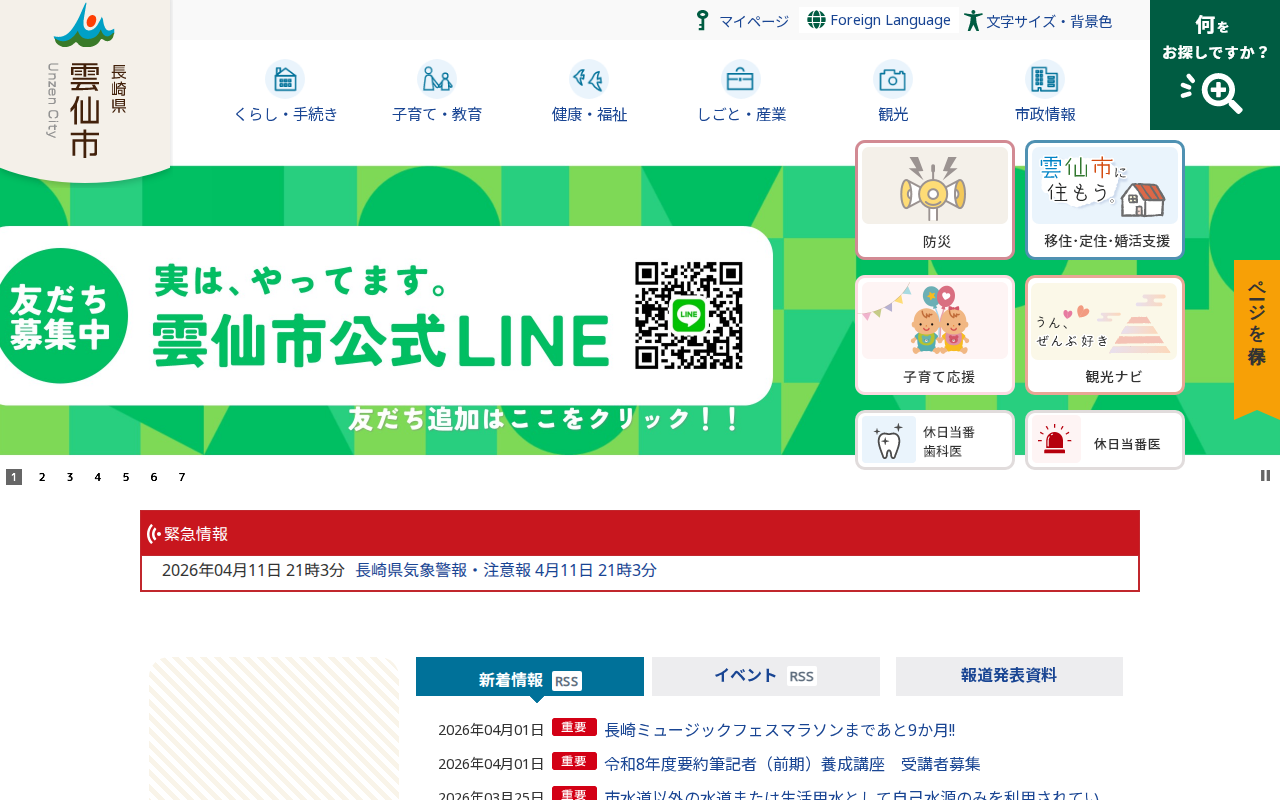Show slide 1 of the banner carousel

[x=14, y=477]
